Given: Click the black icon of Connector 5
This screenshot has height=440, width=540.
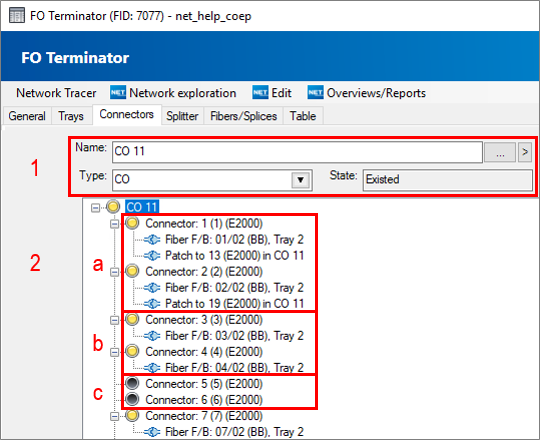Looking at the screenshot, I should [x=132, y=383].
